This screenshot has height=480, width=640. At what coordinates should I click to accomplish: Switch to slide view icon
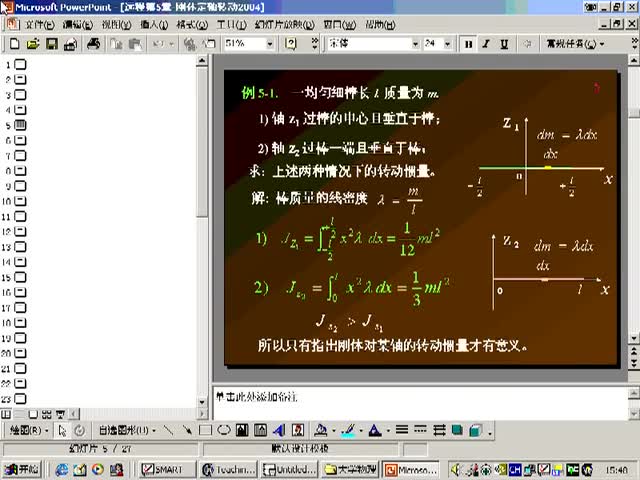click(33, 414)
